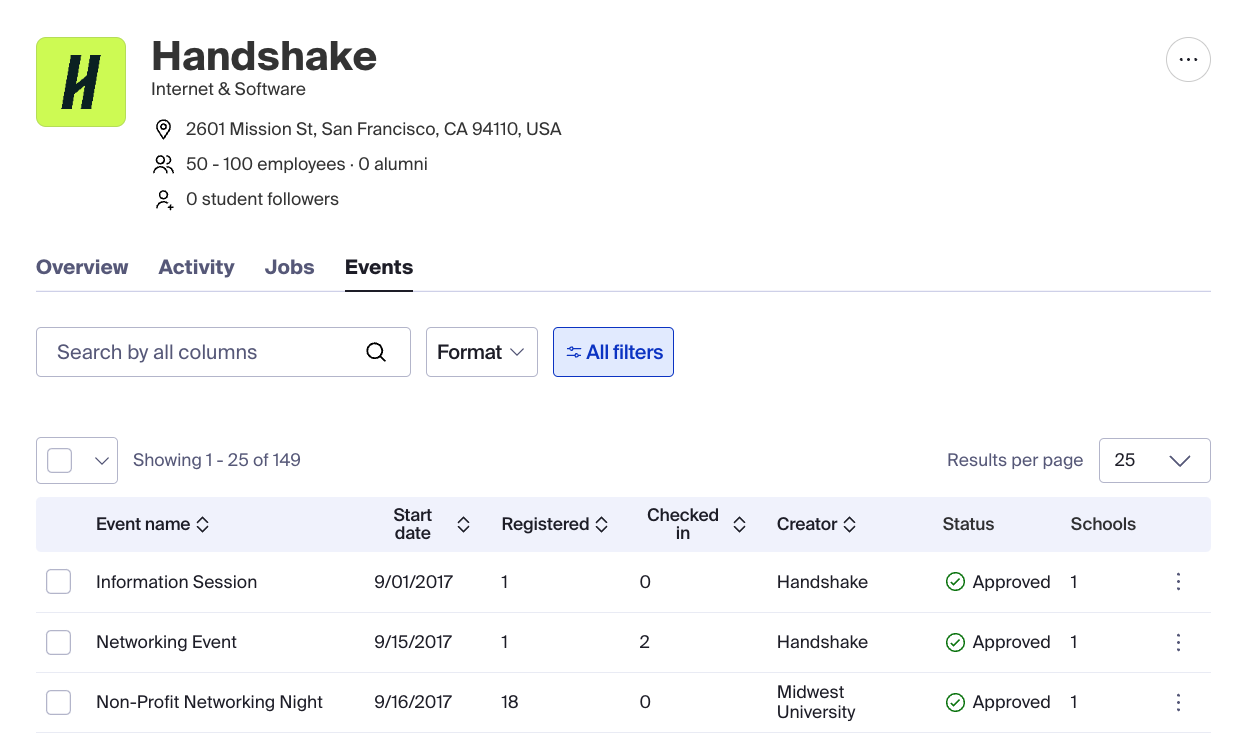Toggle the select-all events checkbox
The image size is (1250, 739).
tap(60, 460)
